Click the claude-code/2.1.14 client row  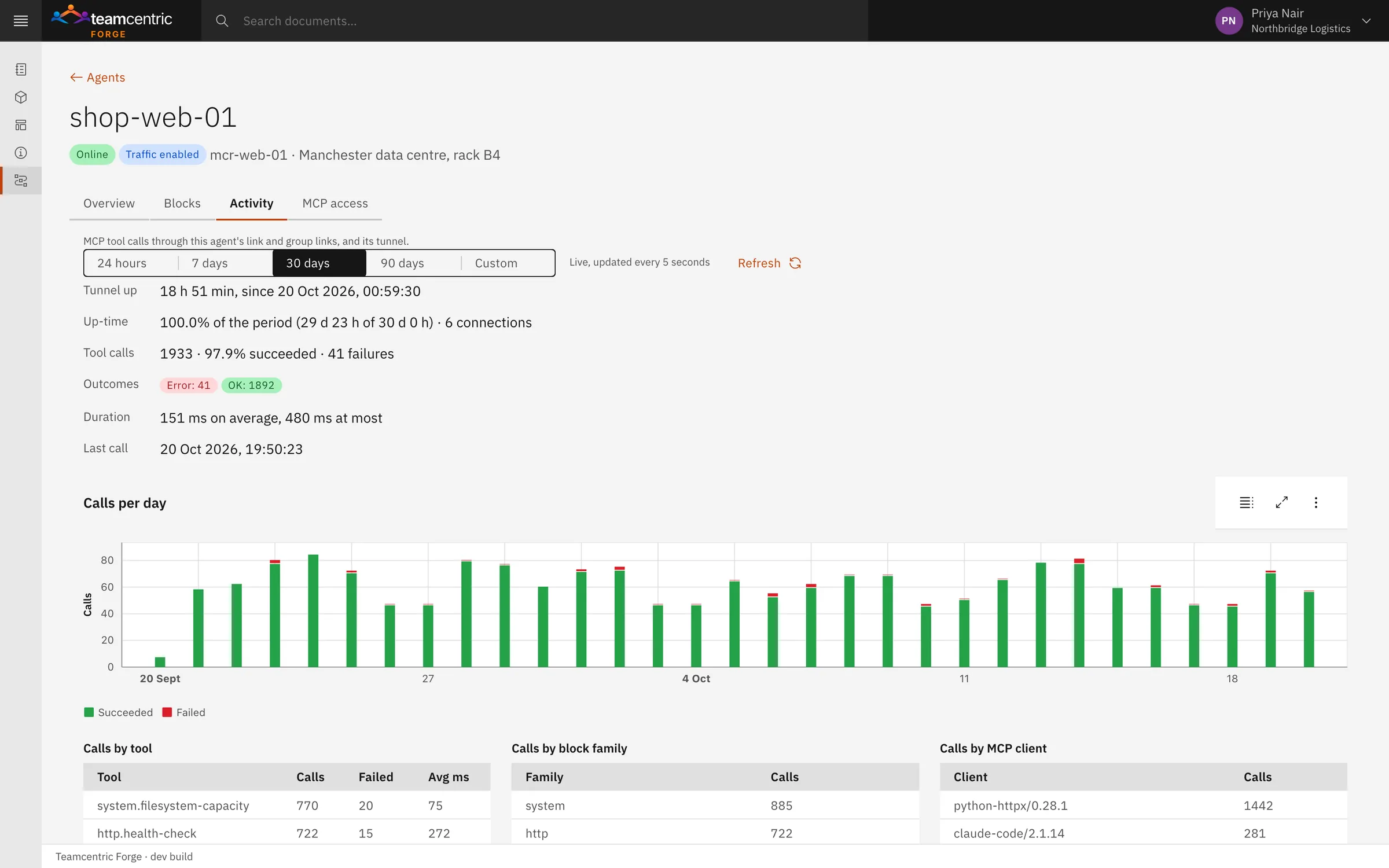coord(1144,833)
